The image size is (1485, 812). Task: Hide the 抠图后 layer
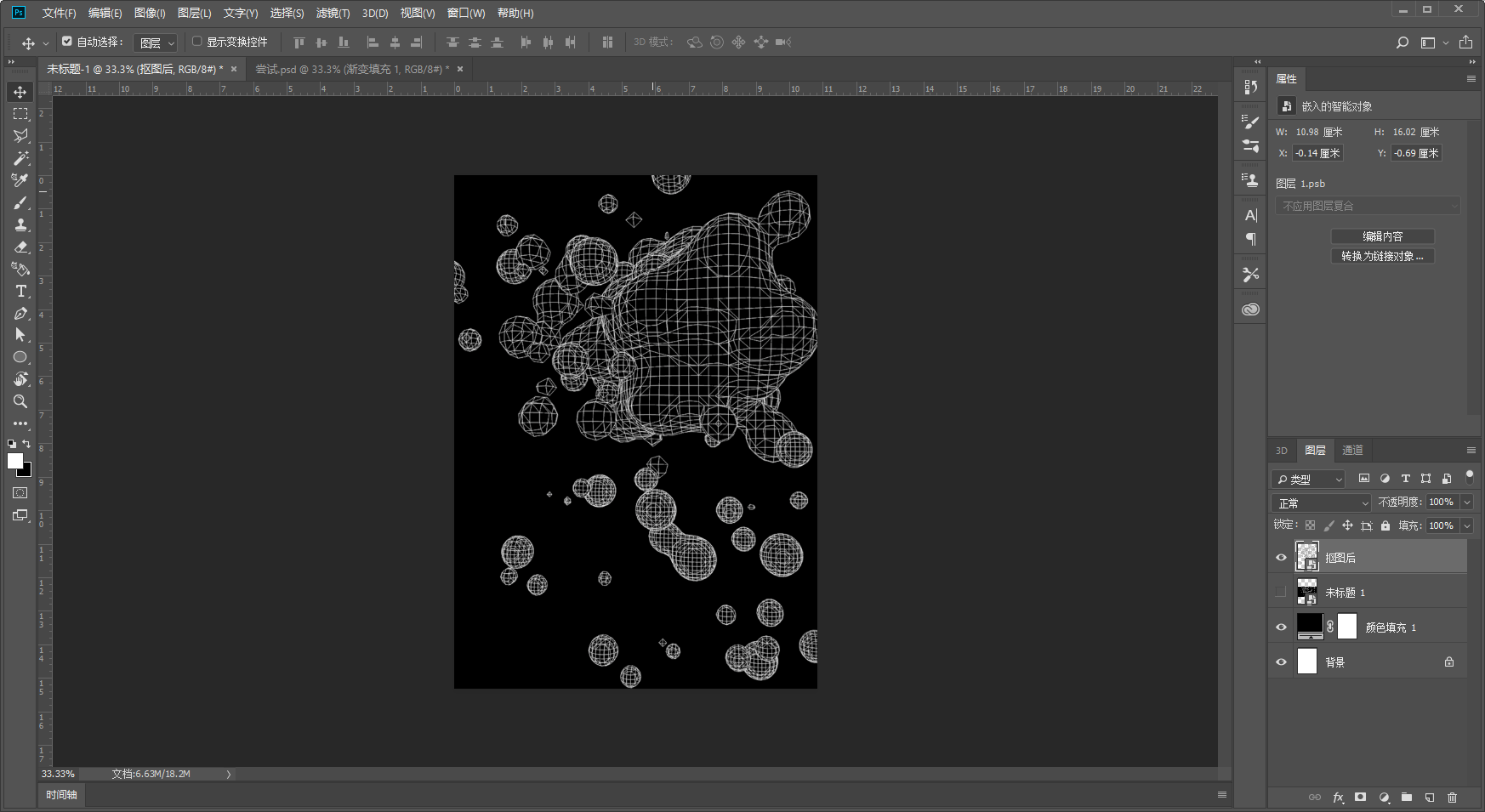[1281, 558]
